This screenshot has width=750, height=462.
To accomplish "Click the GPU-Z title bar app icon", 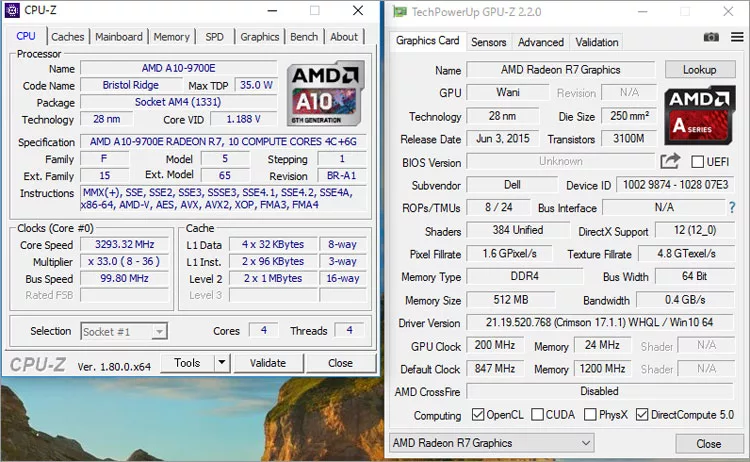I will coord(400,12).
